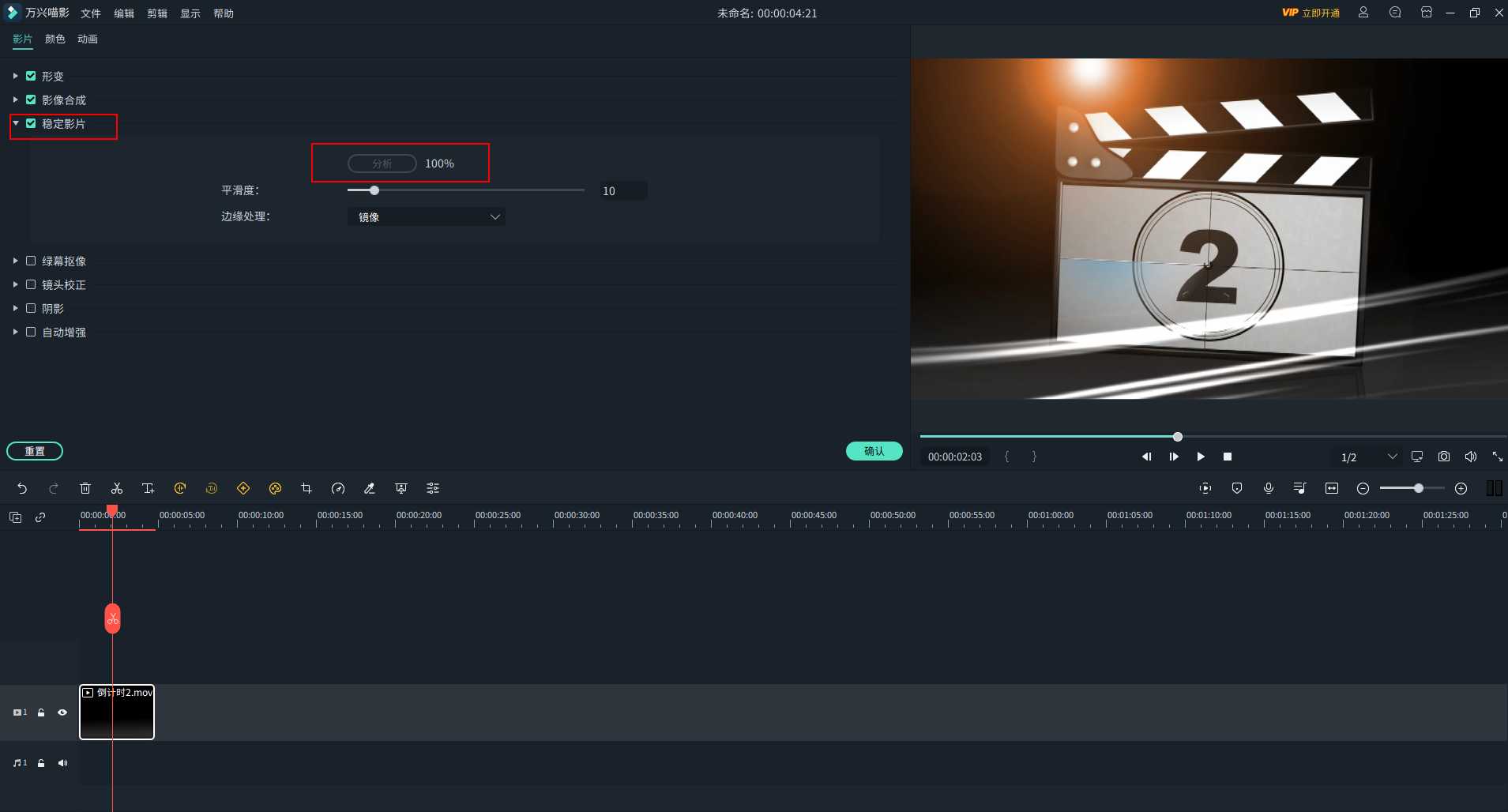This screenshot has height=812, width=1508.
Task: Open the speed adjustment icon
Action: coord(338,488)
